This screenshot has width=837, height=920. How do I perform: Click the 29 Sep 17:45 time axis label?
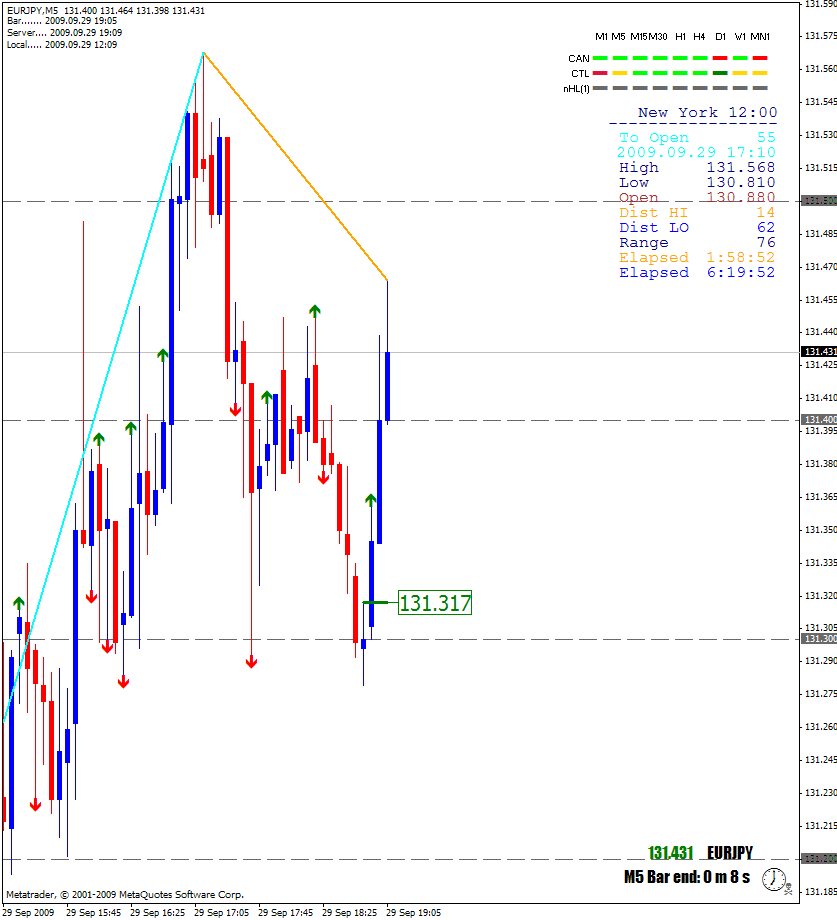pos(286,913)
